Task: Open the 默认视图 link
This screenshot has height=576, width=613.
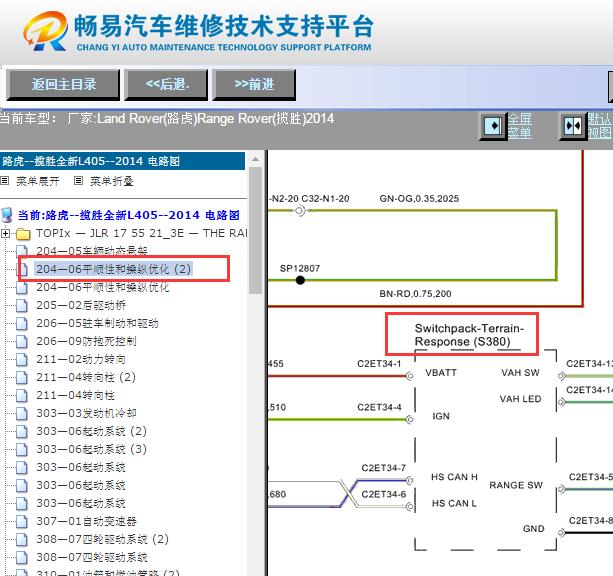Action: click(600, 126)
